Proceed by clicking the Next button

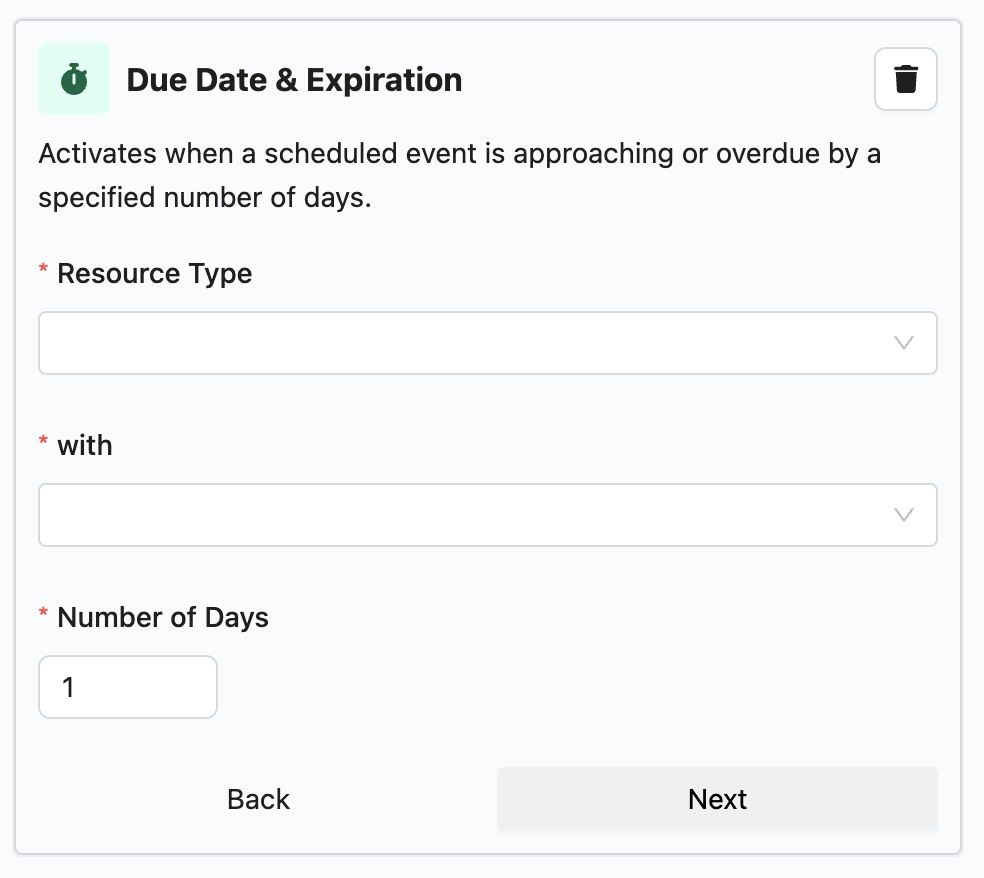click(x=717, y=799)
